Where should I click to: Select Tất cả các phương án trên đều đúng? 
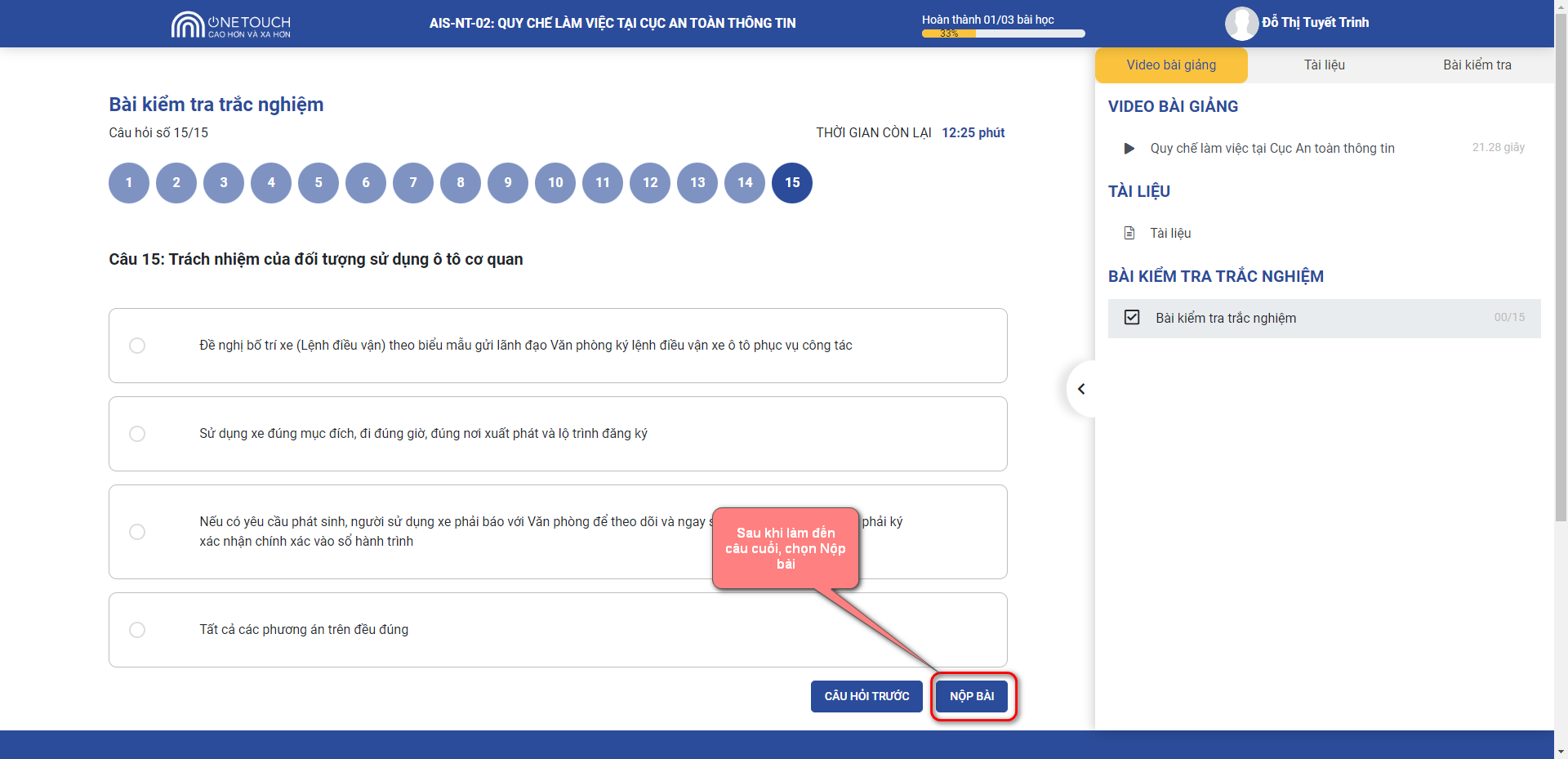click(137, 630)
